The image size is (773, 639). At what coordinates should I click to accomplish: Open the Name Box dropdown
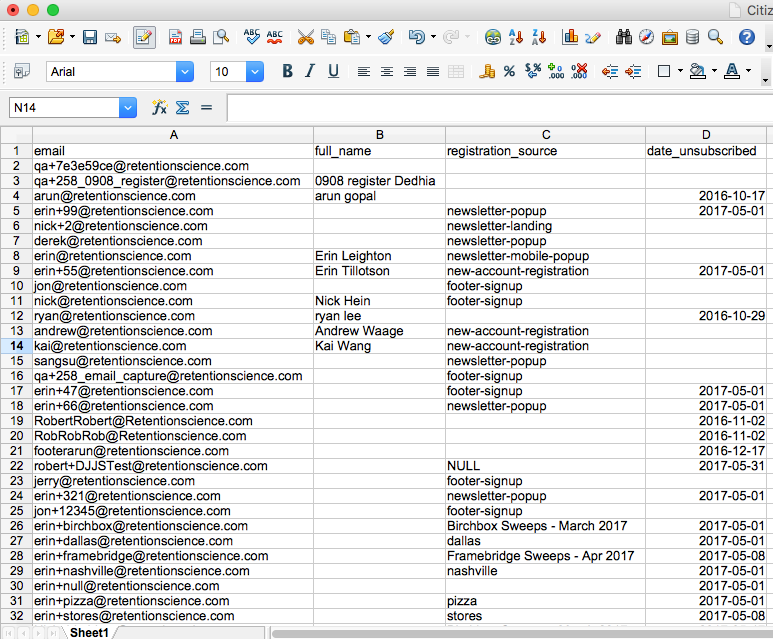click(128, 107)
